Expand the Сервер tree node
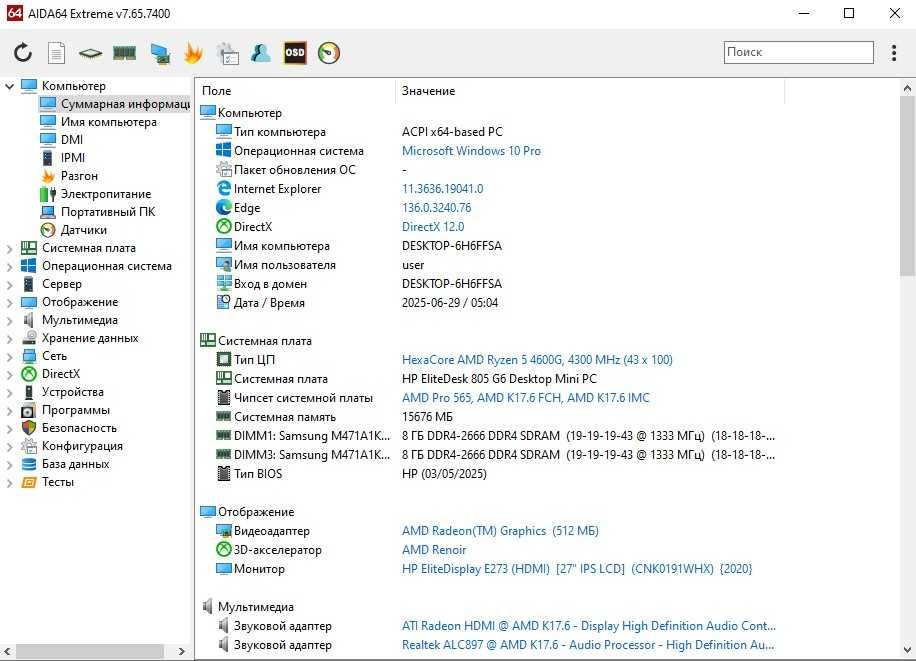The image size is (916, 661). [x=9, y=285]
